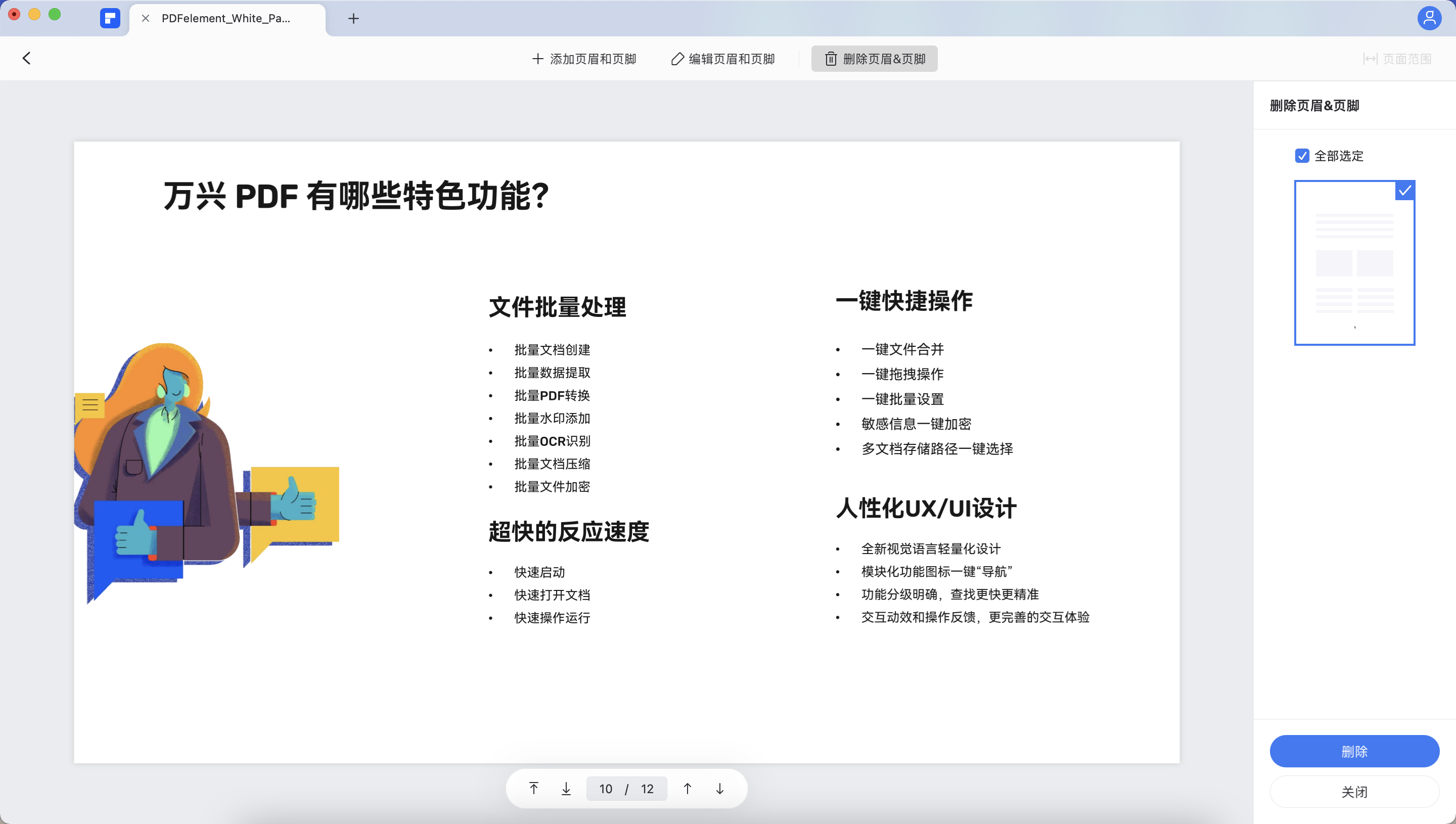
Task: Click the edit header and footer pencil icon
Action: [x=677, y=58]
